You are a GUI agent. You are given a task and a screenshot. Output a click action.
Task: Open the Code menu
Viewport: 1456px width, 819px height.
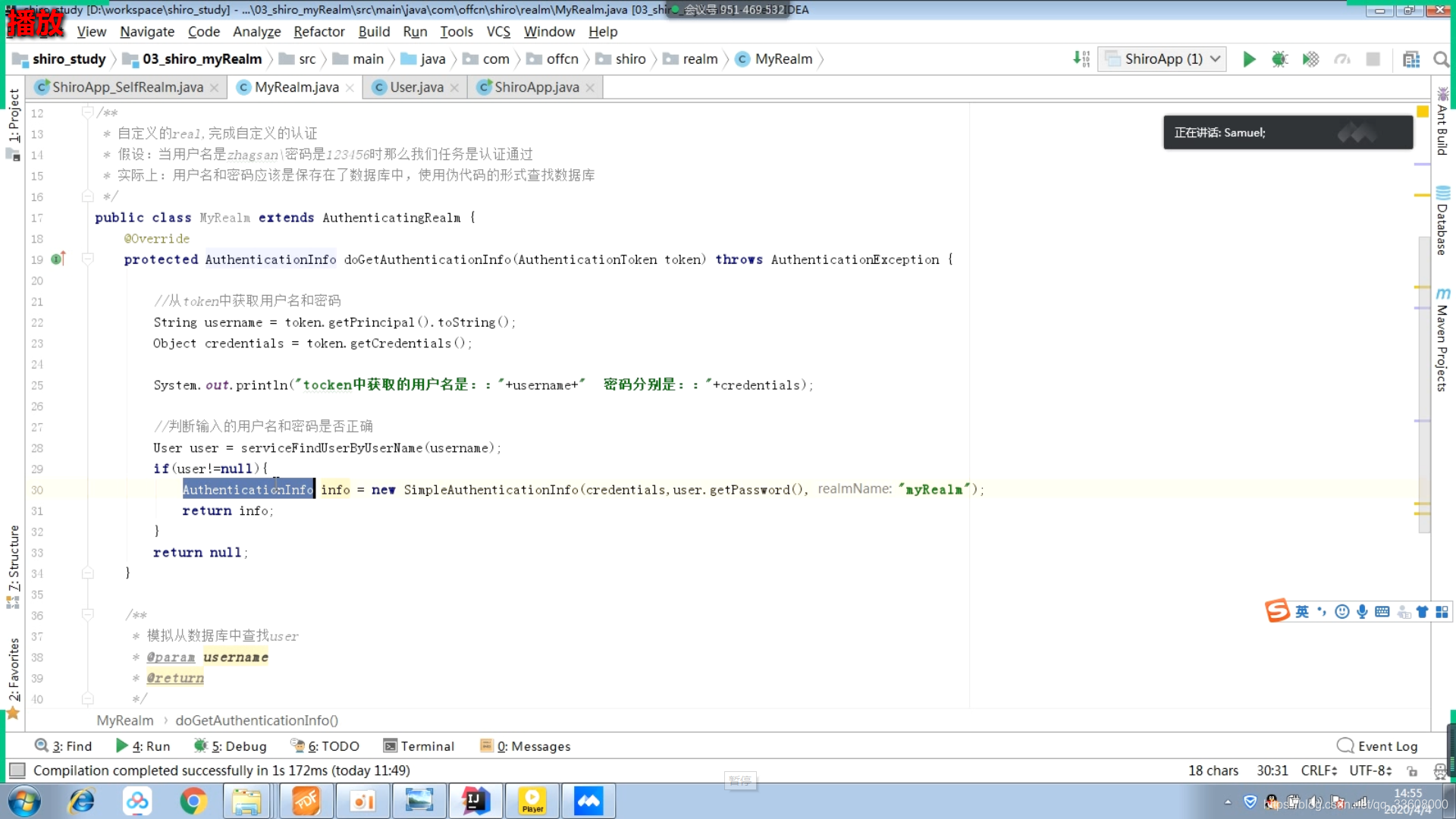(204, 32)
